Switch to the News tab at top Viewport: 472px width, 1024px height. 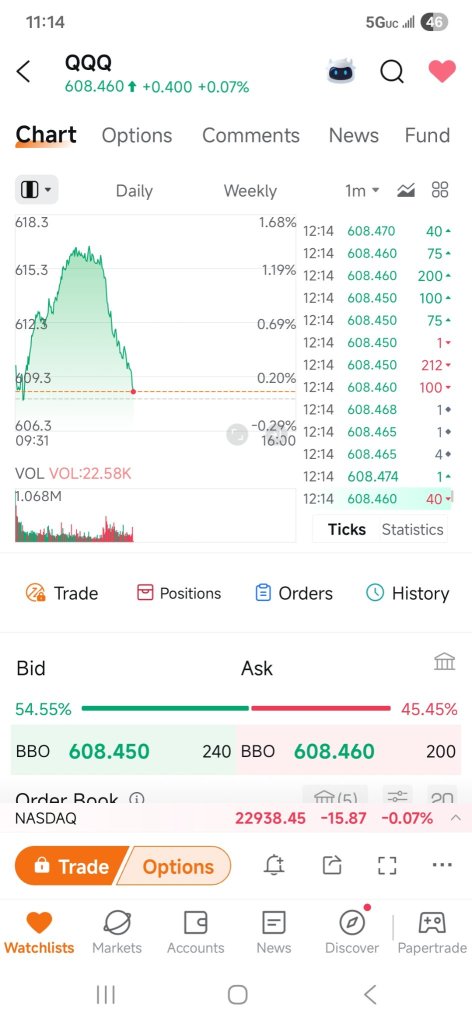(353, 135)
